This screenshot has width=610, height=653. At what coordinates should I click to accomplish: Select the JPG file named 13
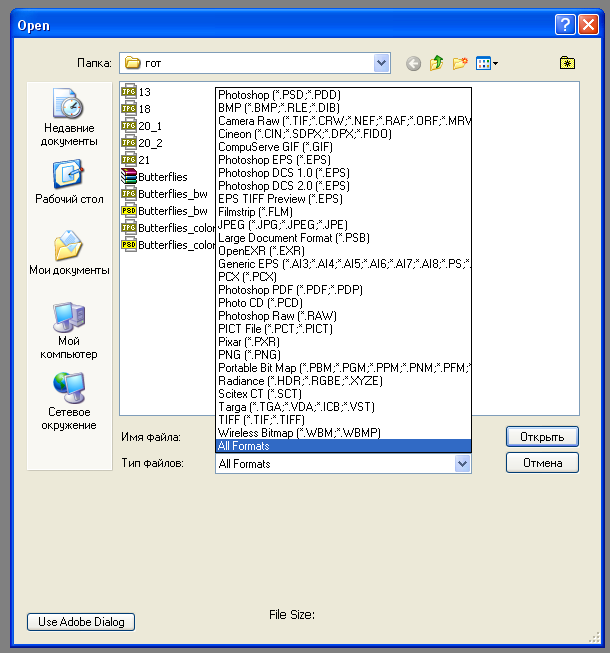coord(136,92)
